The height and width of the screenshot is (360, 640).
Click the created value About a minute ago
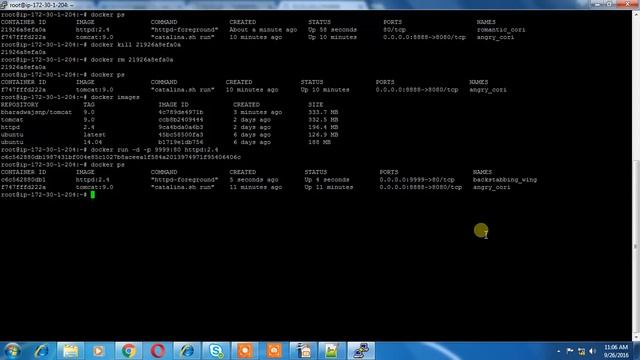click(x=263, y=30)
